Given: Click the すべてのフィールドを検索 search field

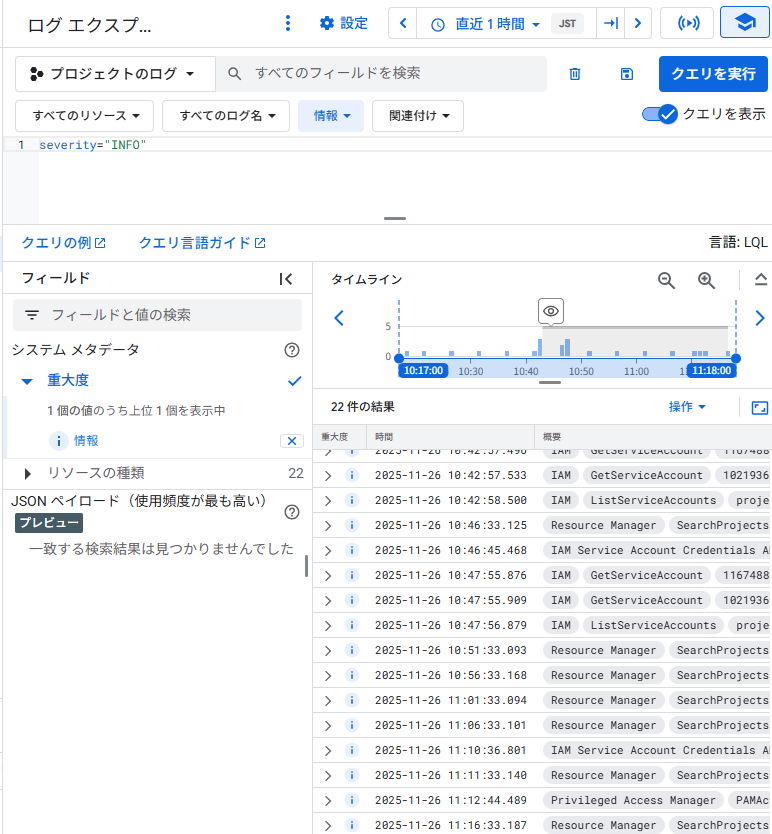Looking at the screenshot, I should (381, 73).
